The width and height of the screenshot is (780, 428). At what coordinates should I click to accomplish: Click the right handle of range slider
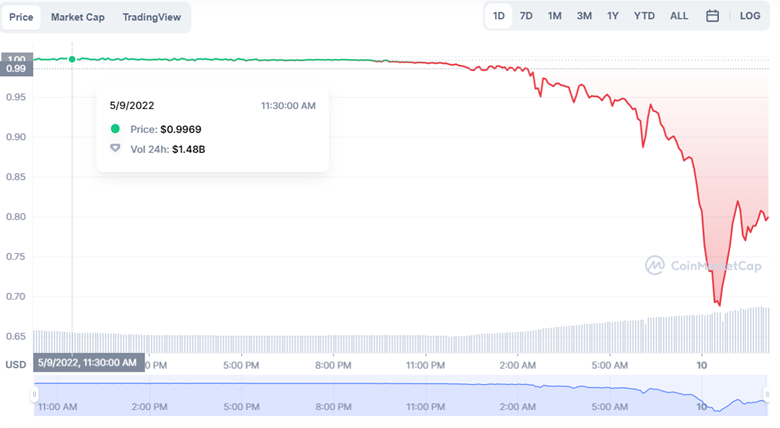coord(765,393)
